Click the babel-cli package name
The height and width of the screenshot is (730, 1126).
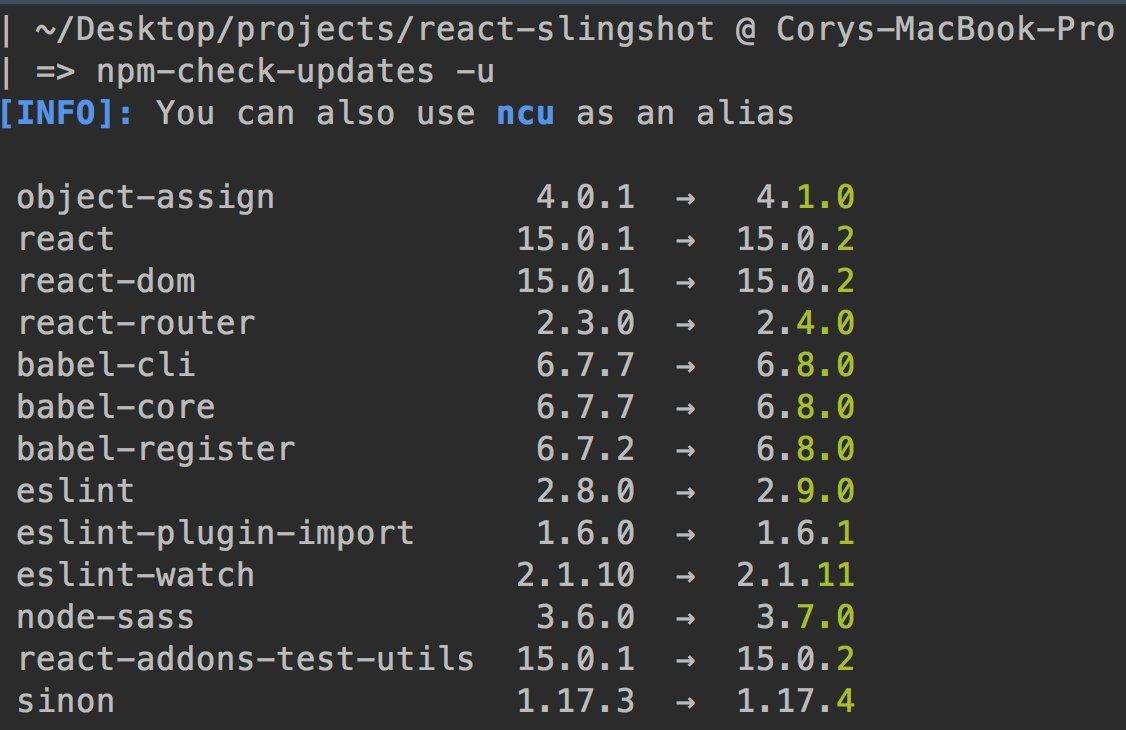click(106, 365)
